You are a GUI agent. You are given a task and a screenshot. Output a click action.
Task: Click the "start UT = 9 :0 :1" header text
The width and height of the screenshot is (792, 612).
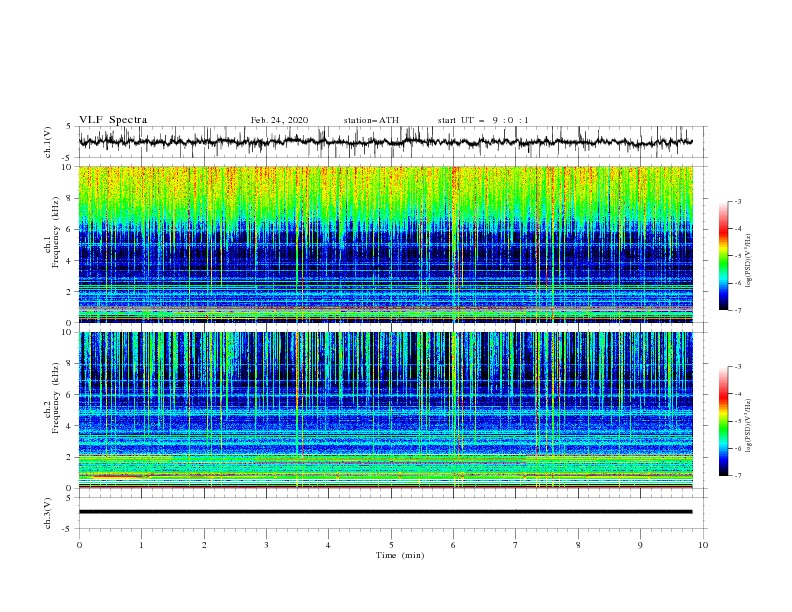coord(483,120)
